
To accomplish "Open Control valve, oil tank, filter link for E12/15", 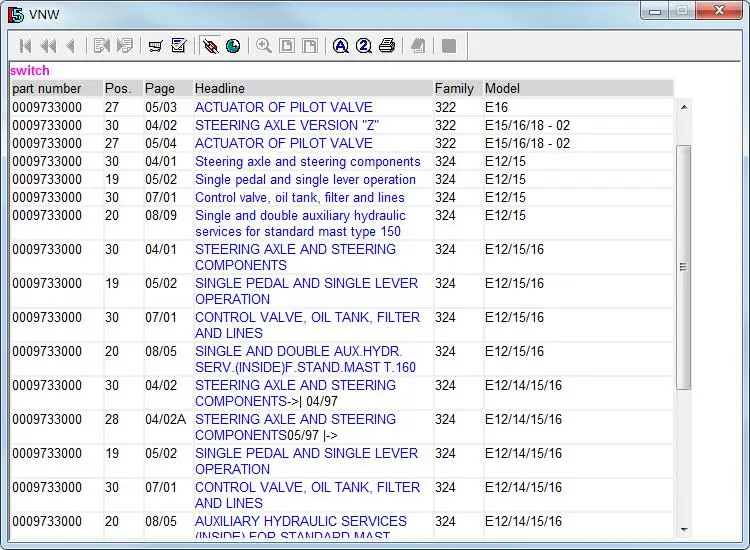I will point(299,197).
